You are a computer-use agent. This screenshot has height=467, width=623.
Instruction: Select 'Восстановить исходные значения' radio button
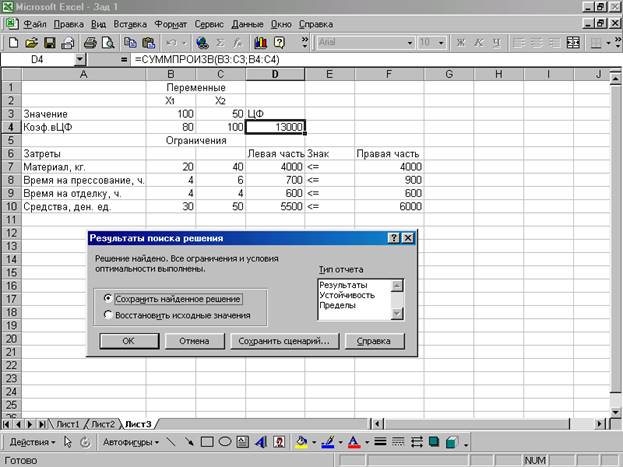click(108, 315)
